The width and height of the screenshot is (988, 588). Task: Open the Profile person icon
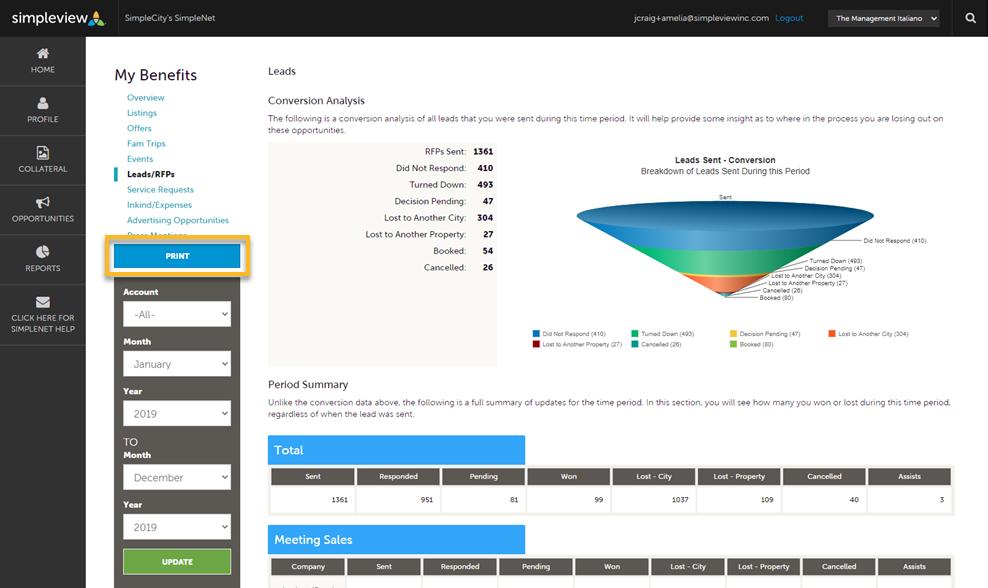[42, 103]
